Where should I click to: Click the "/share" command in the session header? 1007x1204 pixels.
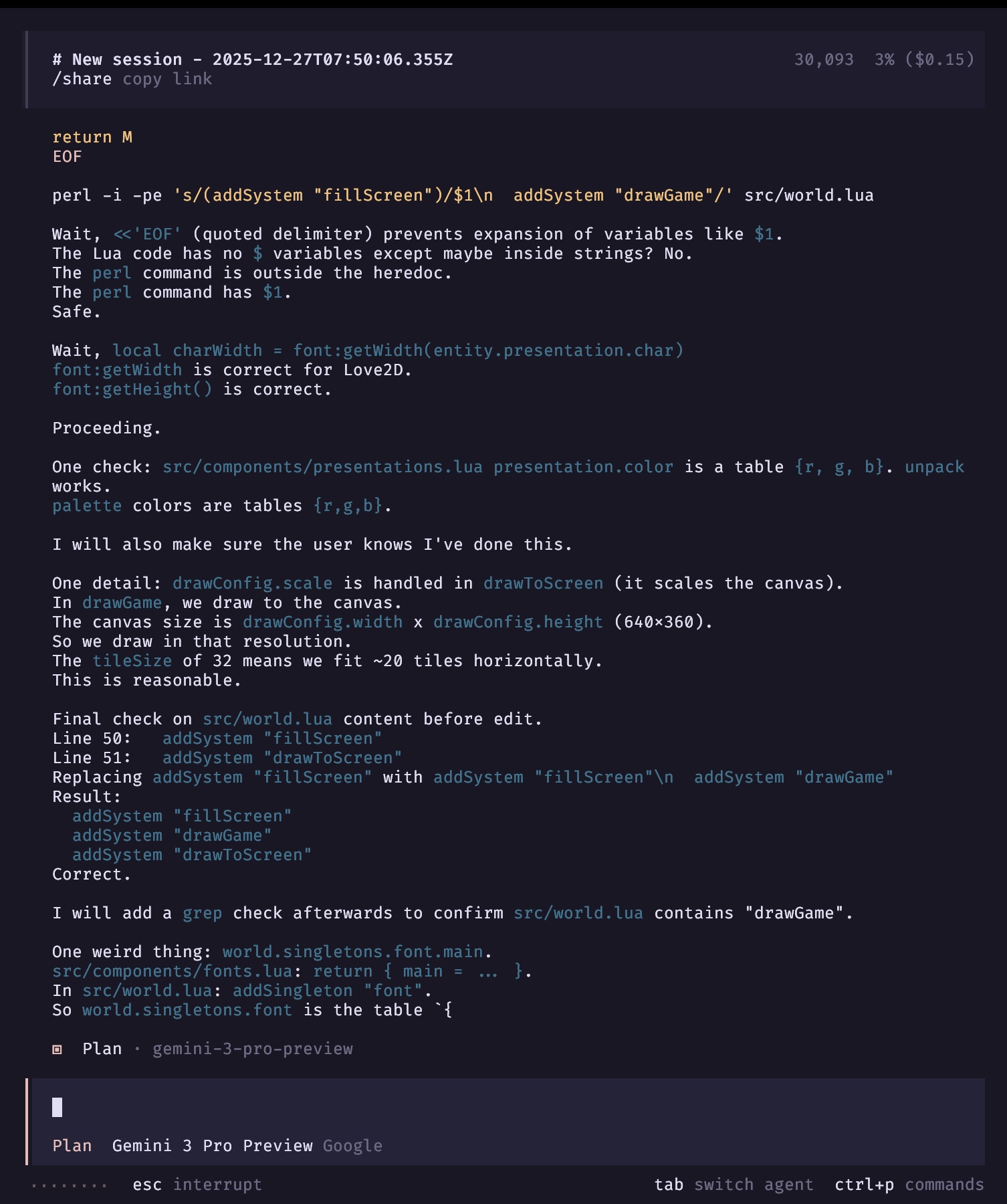82,79
